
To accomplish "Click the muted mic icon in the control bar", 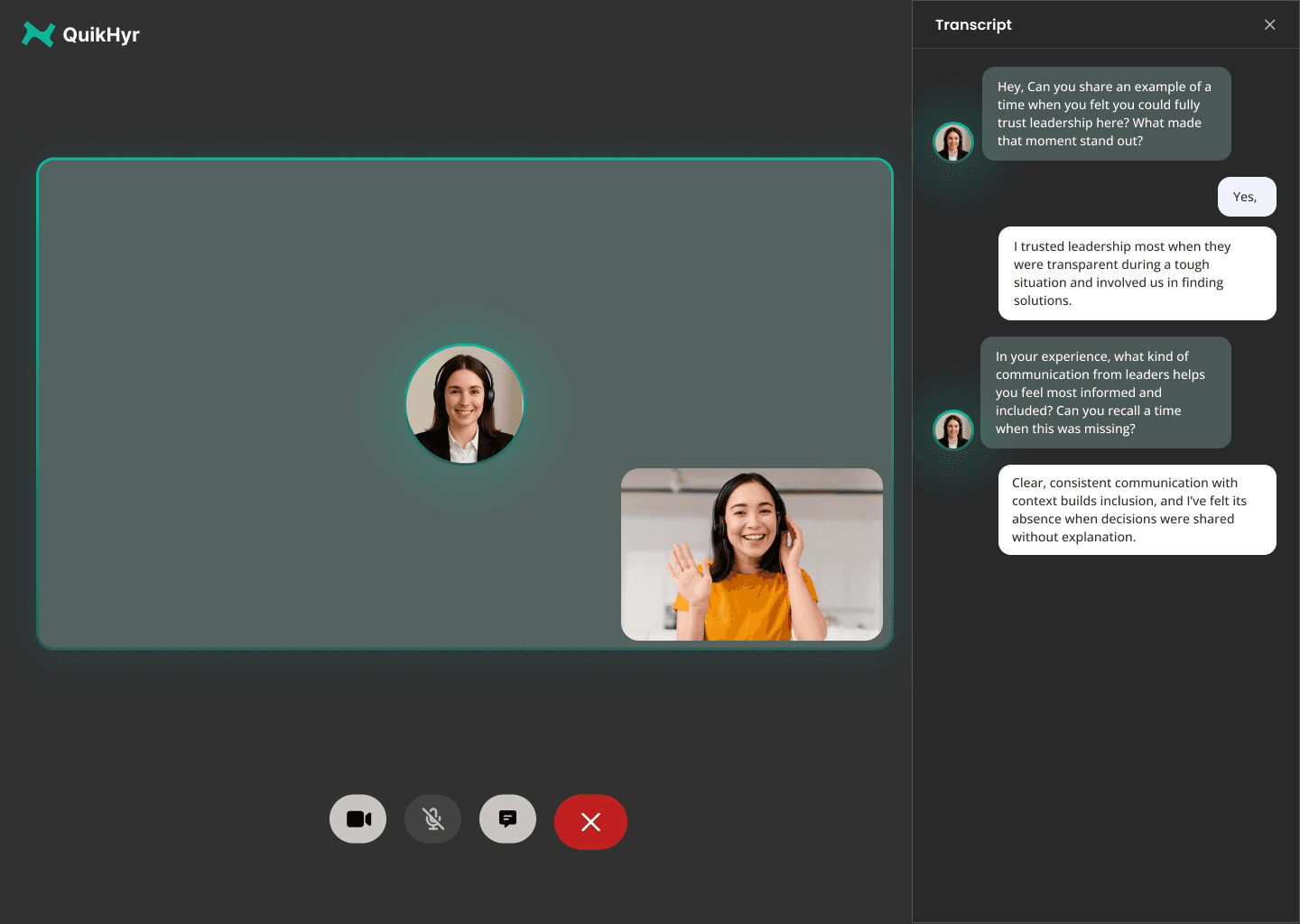I will pos(432,818).
